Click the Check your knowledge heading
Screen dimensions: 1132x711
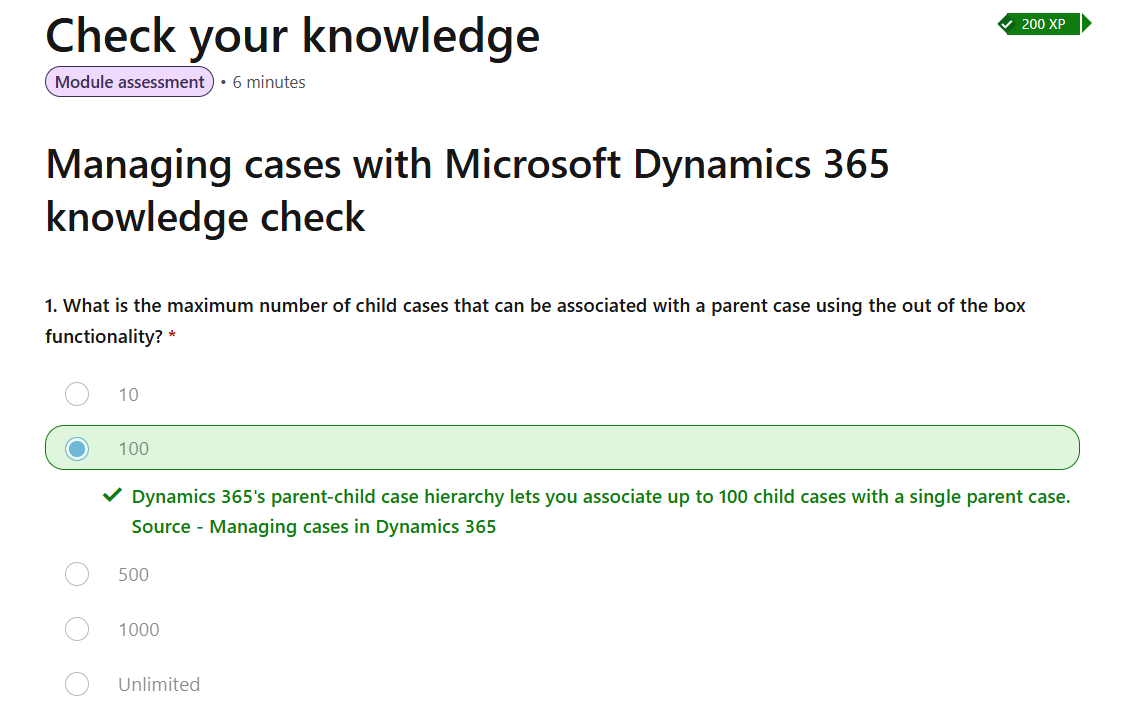[x=292, y=36]
